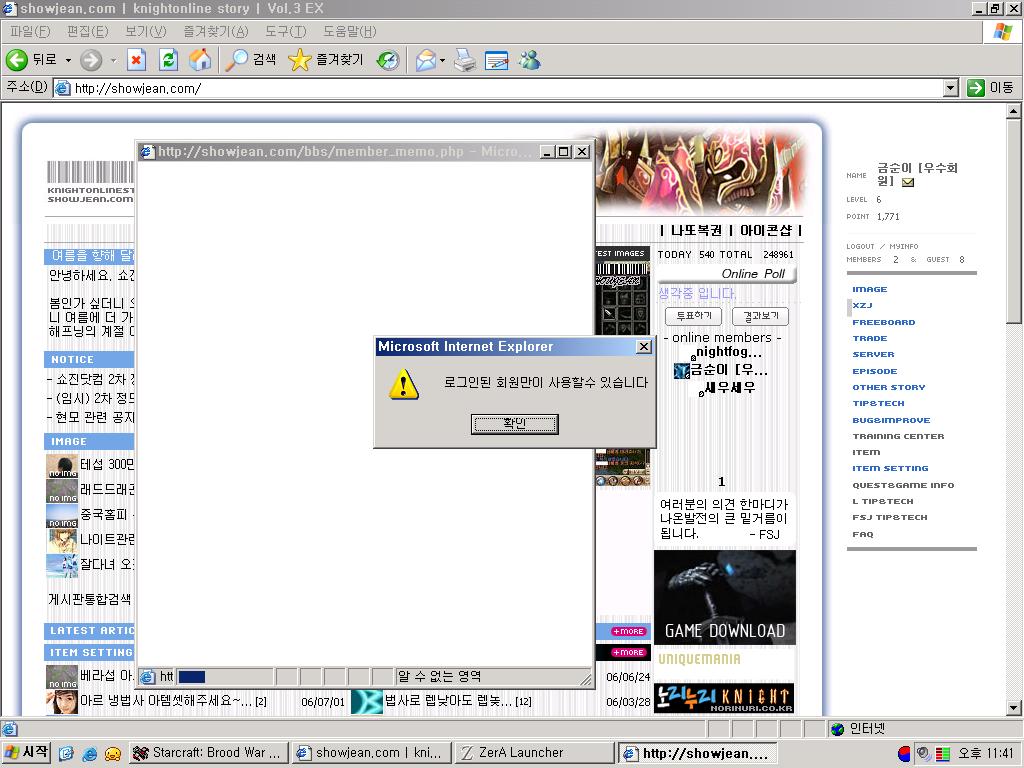1024x768 pixels.
Task: Open the IMAGE sidebar link
Action: pyautogui.click(x=870, y=289)
